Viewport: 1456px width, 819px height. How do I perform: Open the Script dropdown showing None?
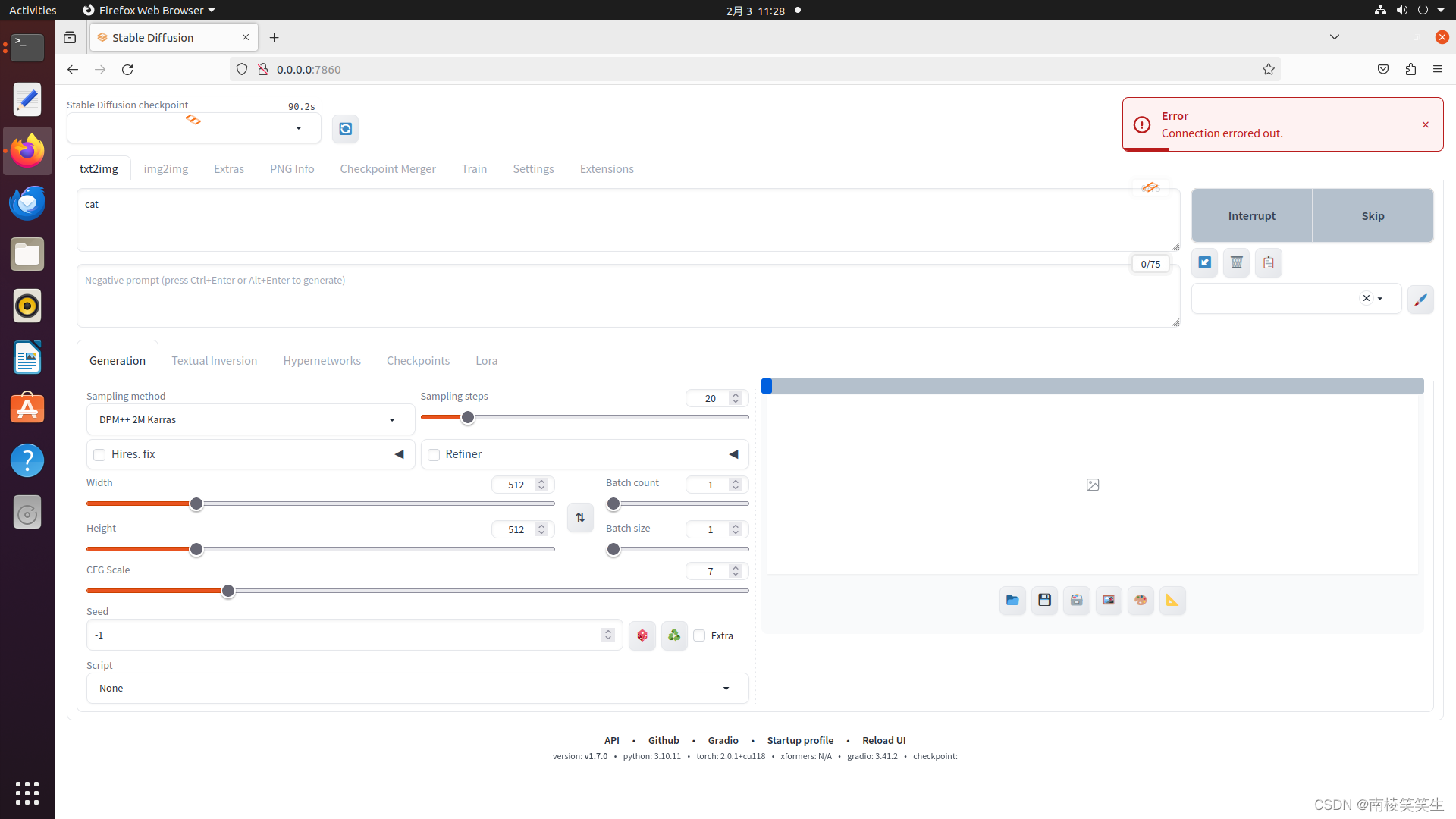(x=417, y=688)
